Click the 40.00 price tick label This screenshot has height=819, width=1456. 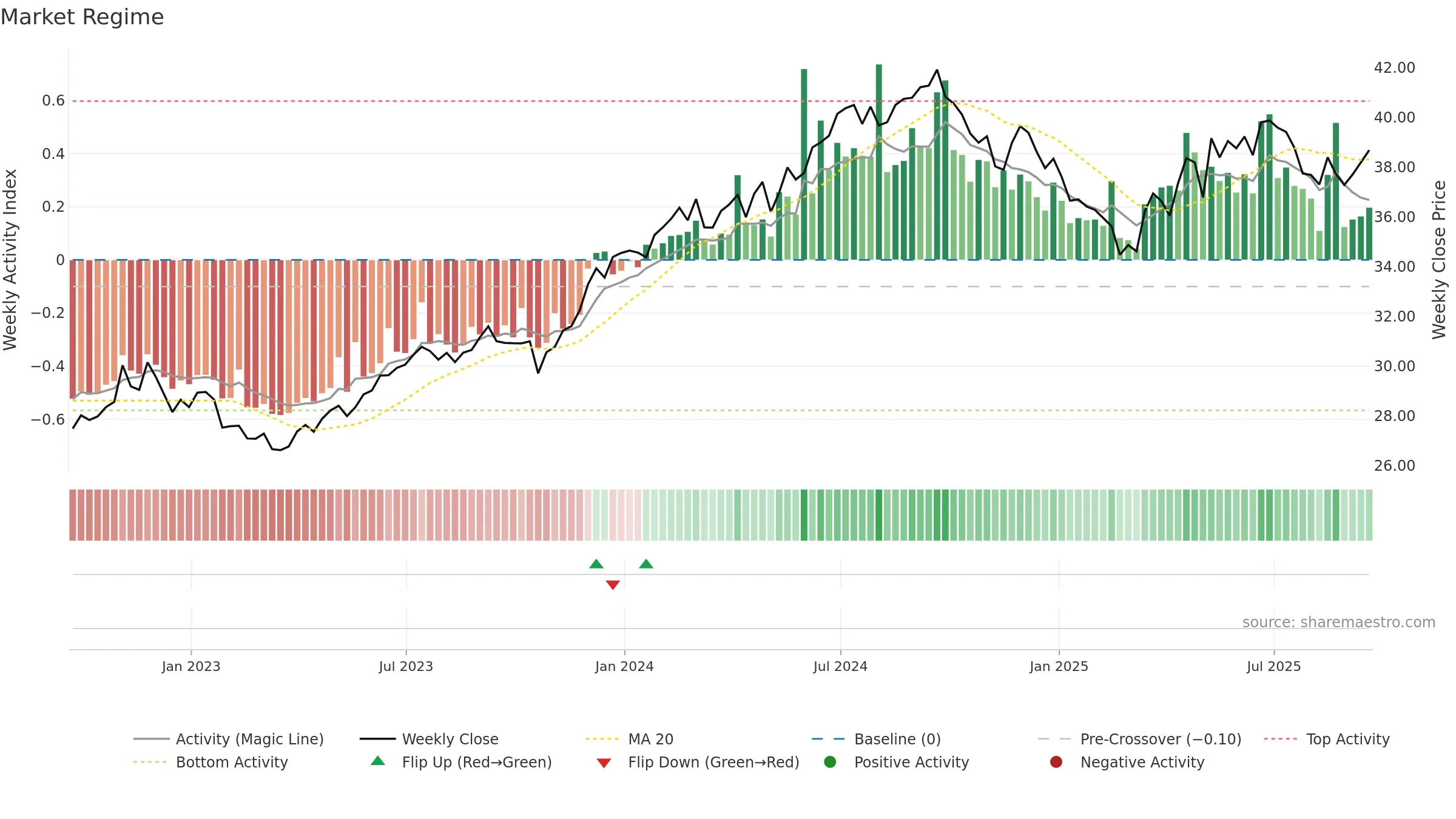click(1395, 118)
